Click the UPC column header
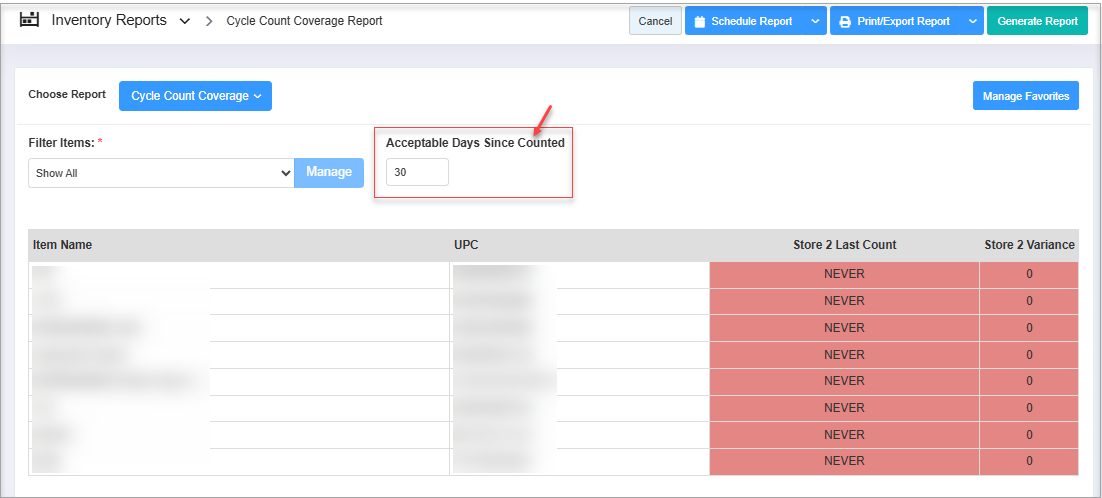 coord(466,245)
